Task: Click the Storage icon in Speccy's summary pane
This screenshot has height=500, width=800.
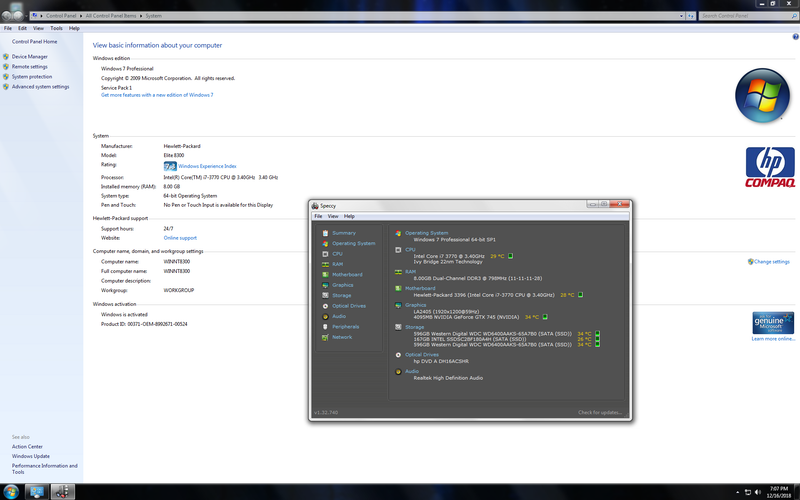Action: pyautogui.click(x=398, y=327)
